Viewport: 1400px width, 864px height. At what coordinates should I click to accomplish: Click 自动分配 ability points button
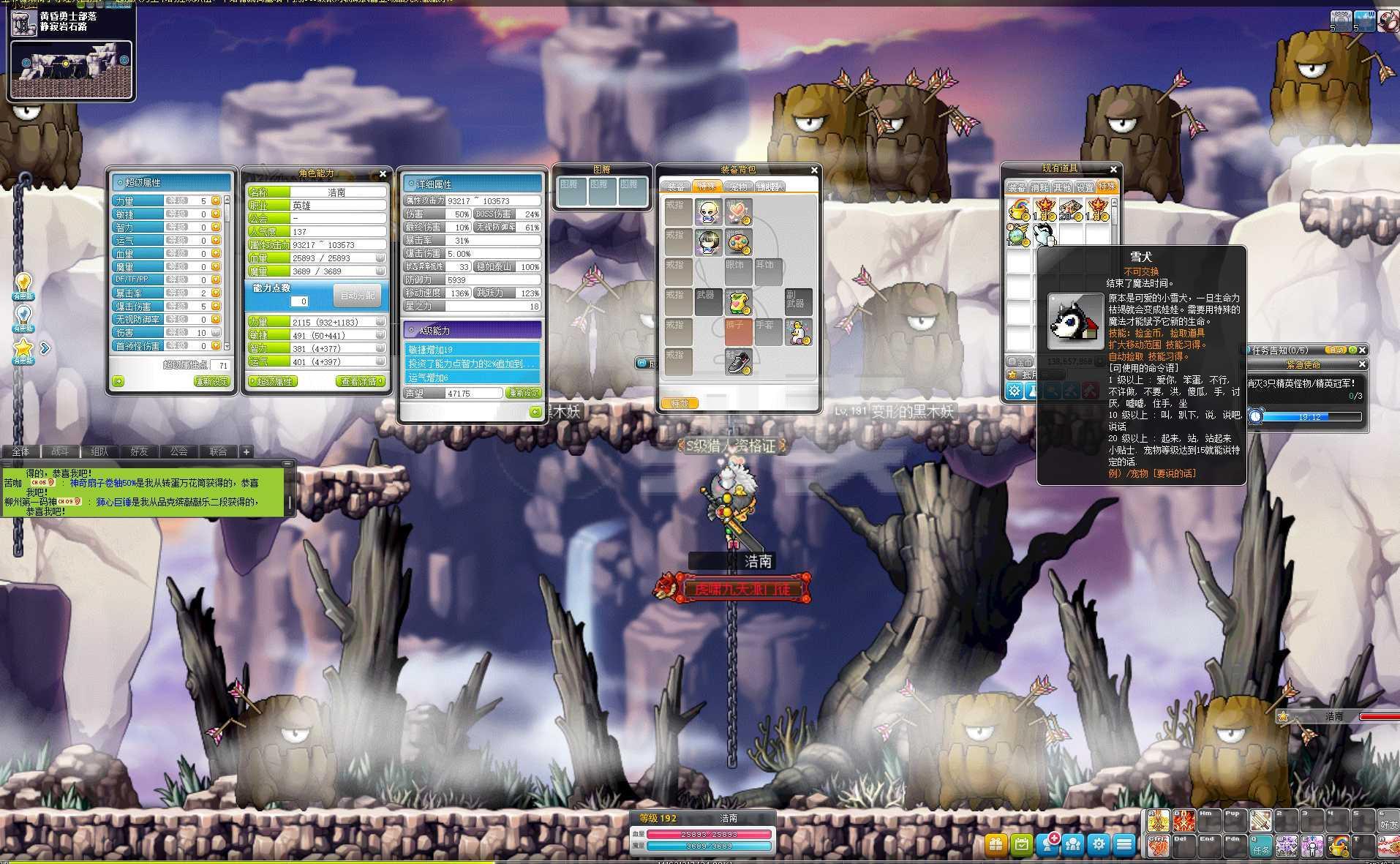click(x=358, y=296)
